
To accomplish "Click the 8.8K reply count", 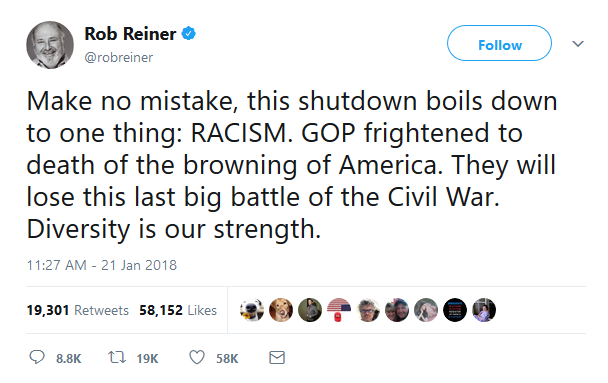I will point(69,359).
